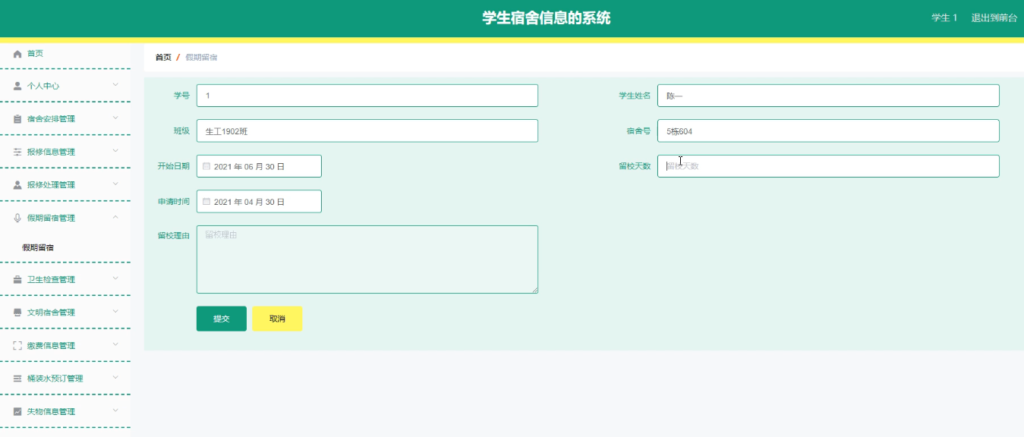Click the clipboard icon for 宿舍安排管理

tap(18, 119)
